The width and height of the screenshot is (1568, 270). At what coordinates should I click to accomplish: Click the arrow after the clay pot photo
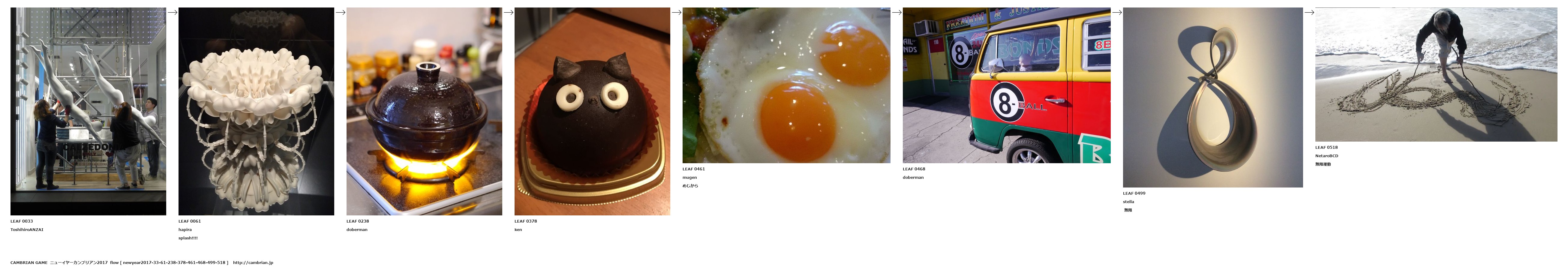[508, 12]
